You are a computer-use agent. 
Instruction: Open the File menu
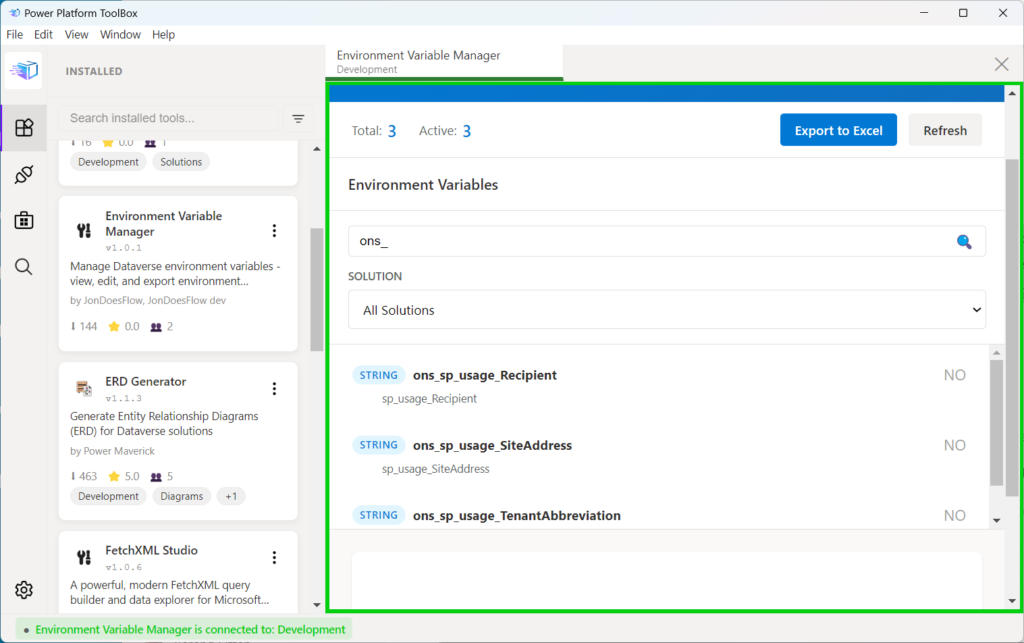[14, 34]
